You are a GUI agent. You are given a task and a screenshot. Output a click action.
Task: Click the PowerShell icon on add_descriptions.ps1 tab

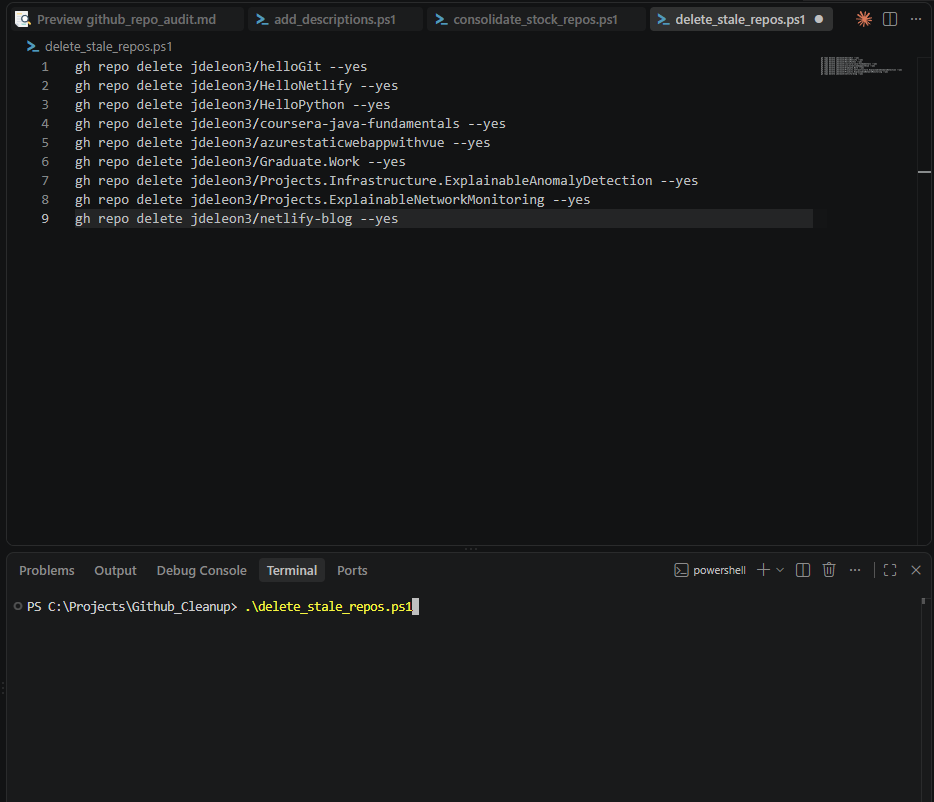[262, 20]
